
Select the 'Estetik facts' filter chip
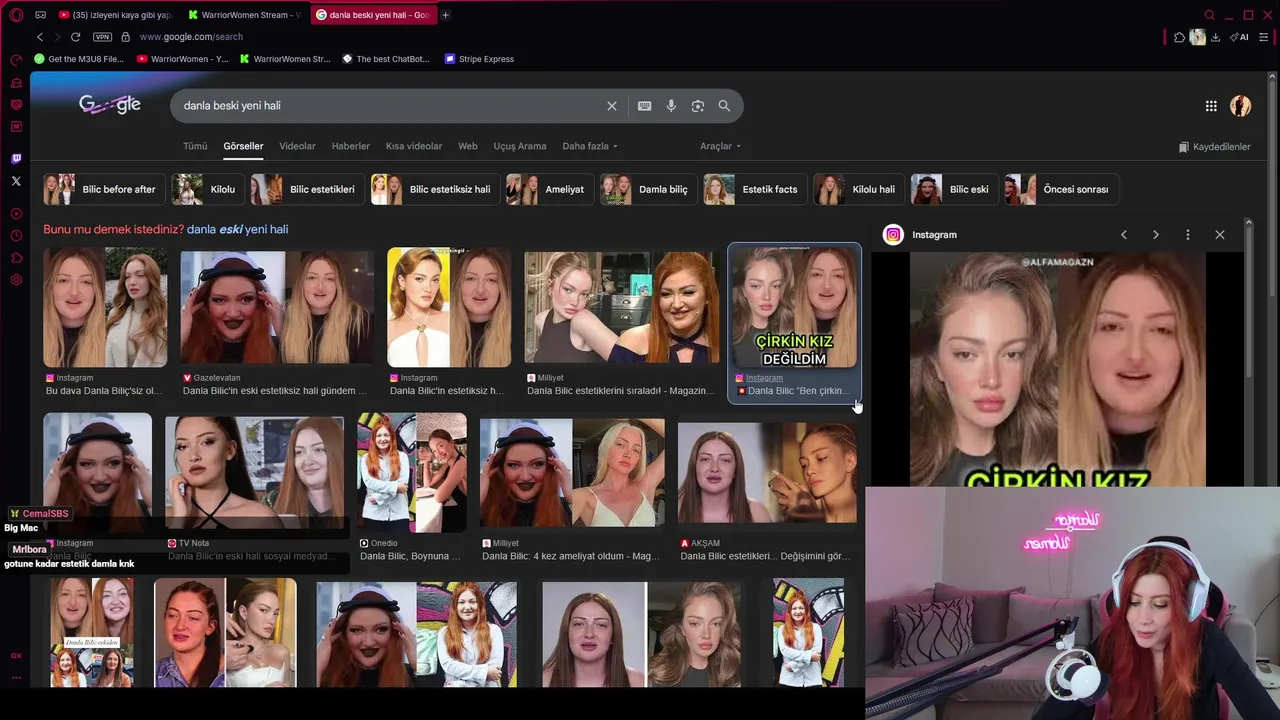pyautogui.click(x=756, y=189)
